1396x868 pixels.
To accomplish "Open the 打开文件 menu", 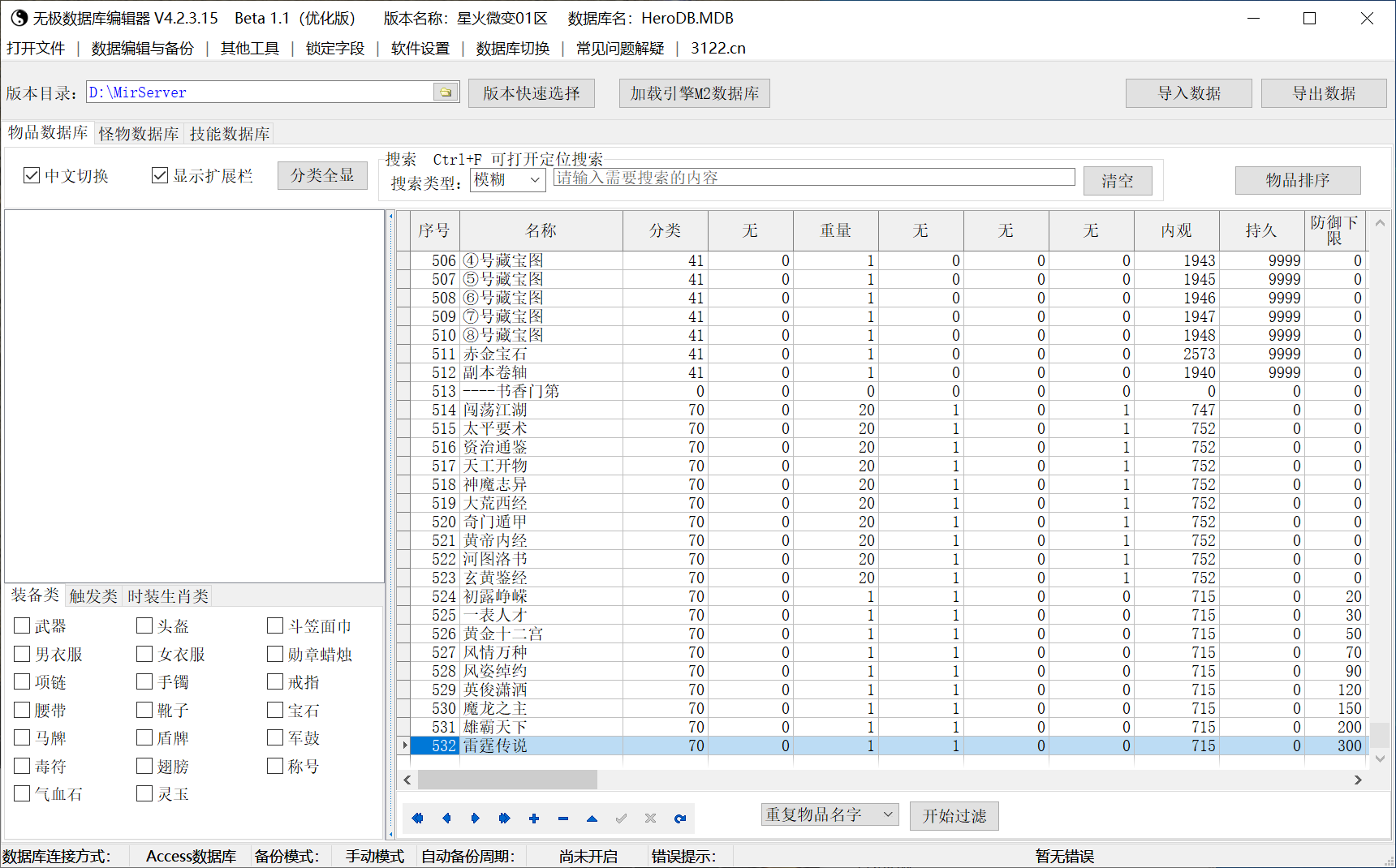I will 36,48.
